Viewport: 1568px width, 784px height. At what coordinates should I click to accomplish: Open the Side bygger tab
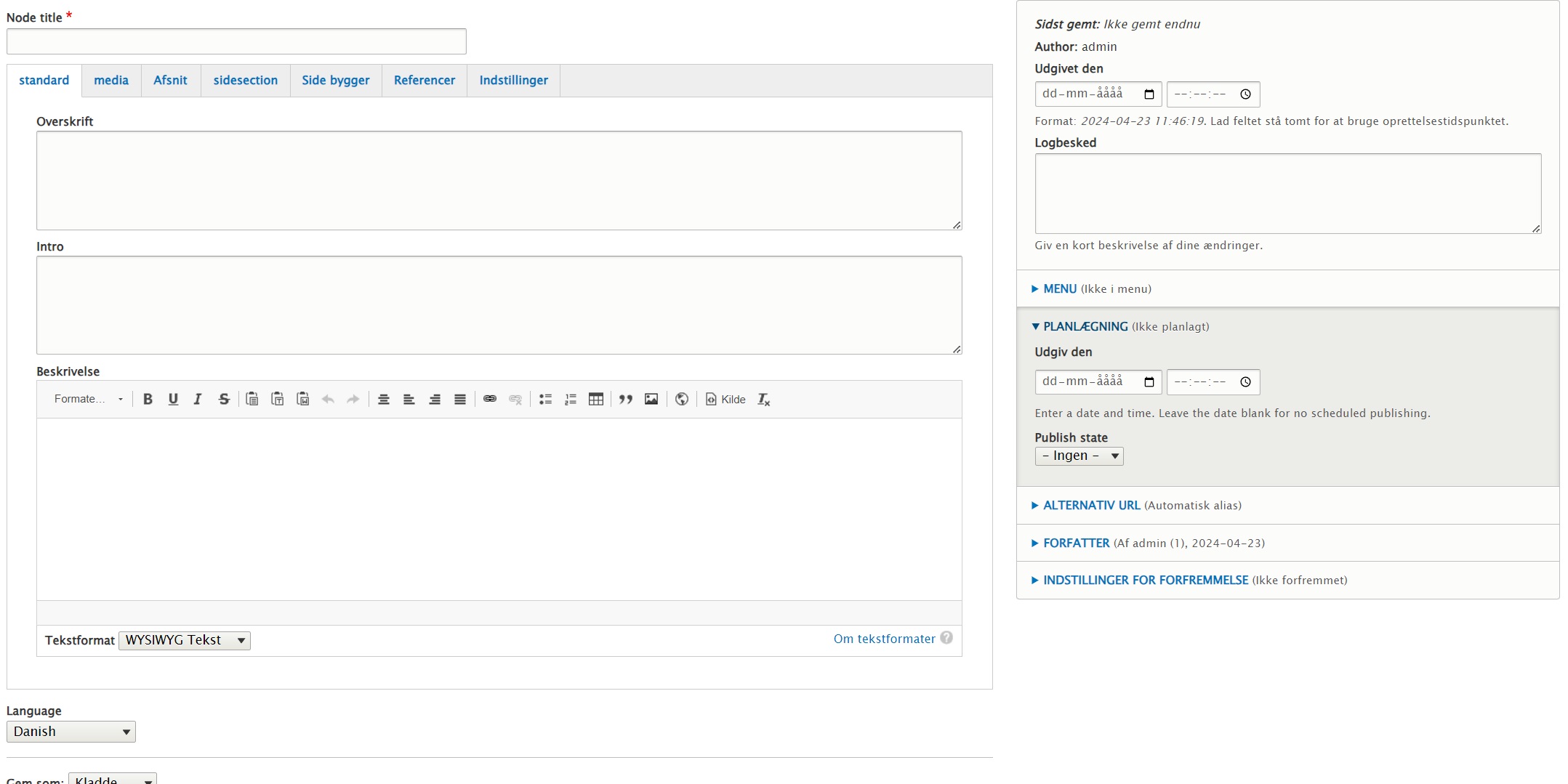(x=335, y=81)
